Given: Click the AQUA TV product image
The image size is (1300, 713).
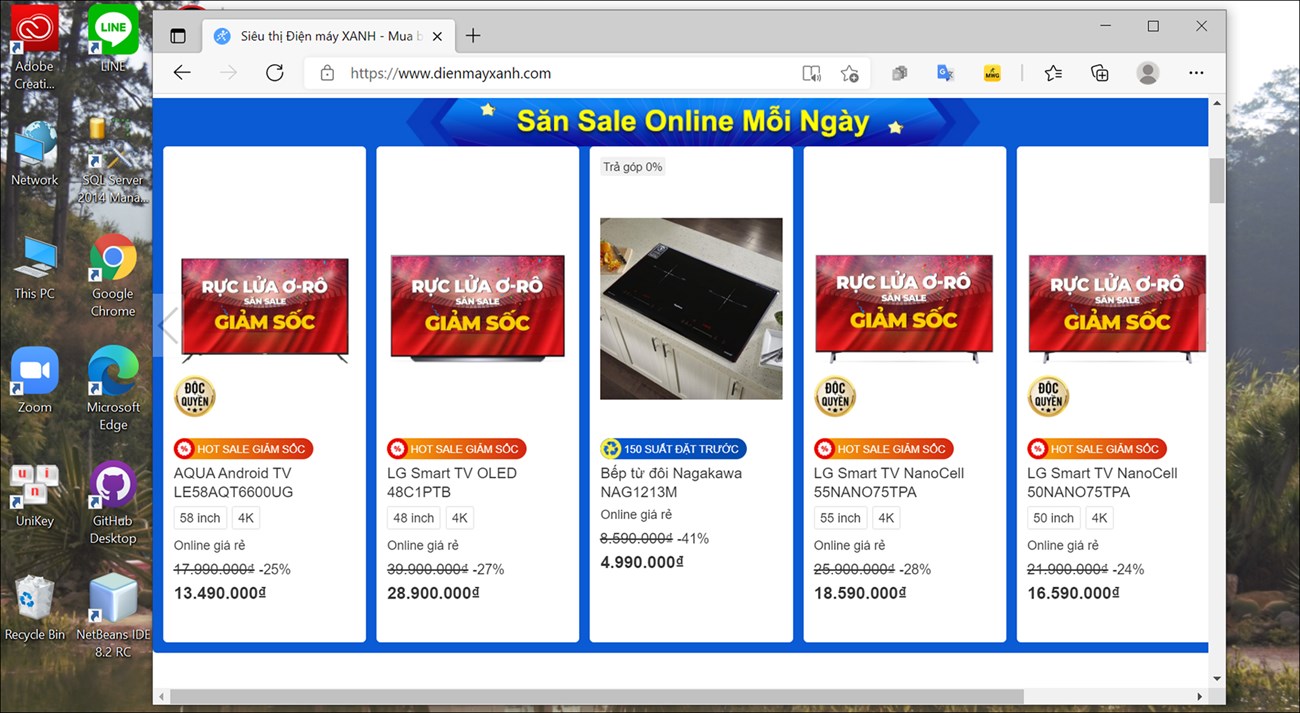Looking at the screenshot, I should click(x=265, y=310).
